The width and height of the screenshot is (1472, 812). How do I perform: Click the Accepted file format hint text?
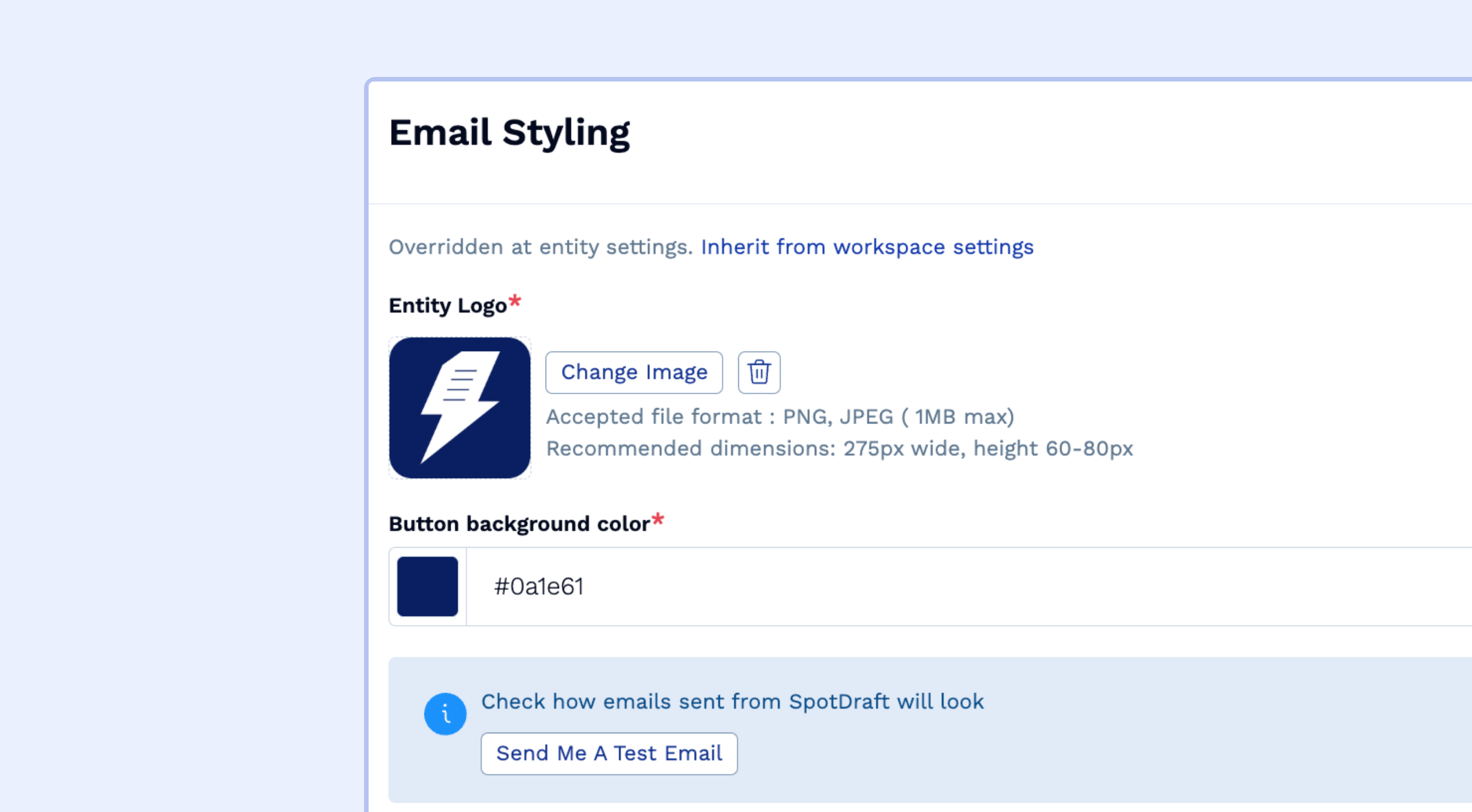click(780, 417)
